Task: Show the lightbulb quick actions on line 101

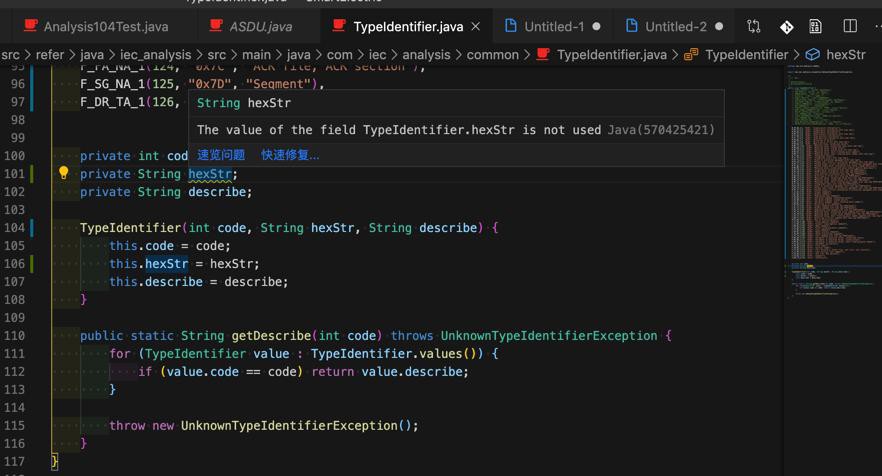Action: coord(64,173)
